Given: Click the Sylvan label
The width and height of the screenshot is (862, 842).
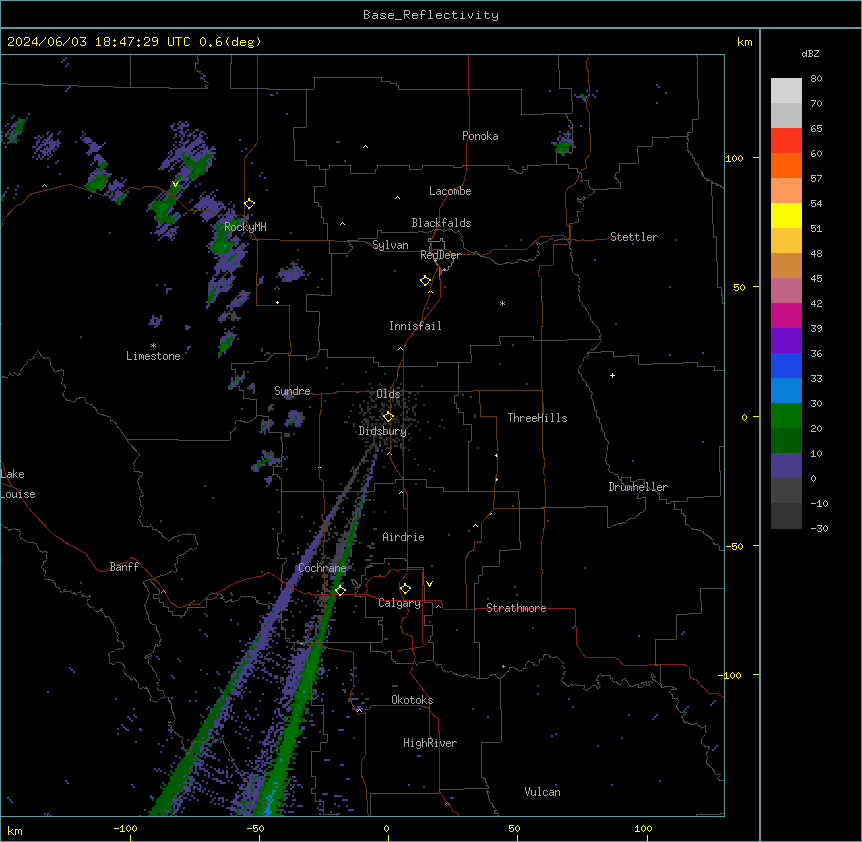Looking at the screenshot, I should [x=390, y=245].
